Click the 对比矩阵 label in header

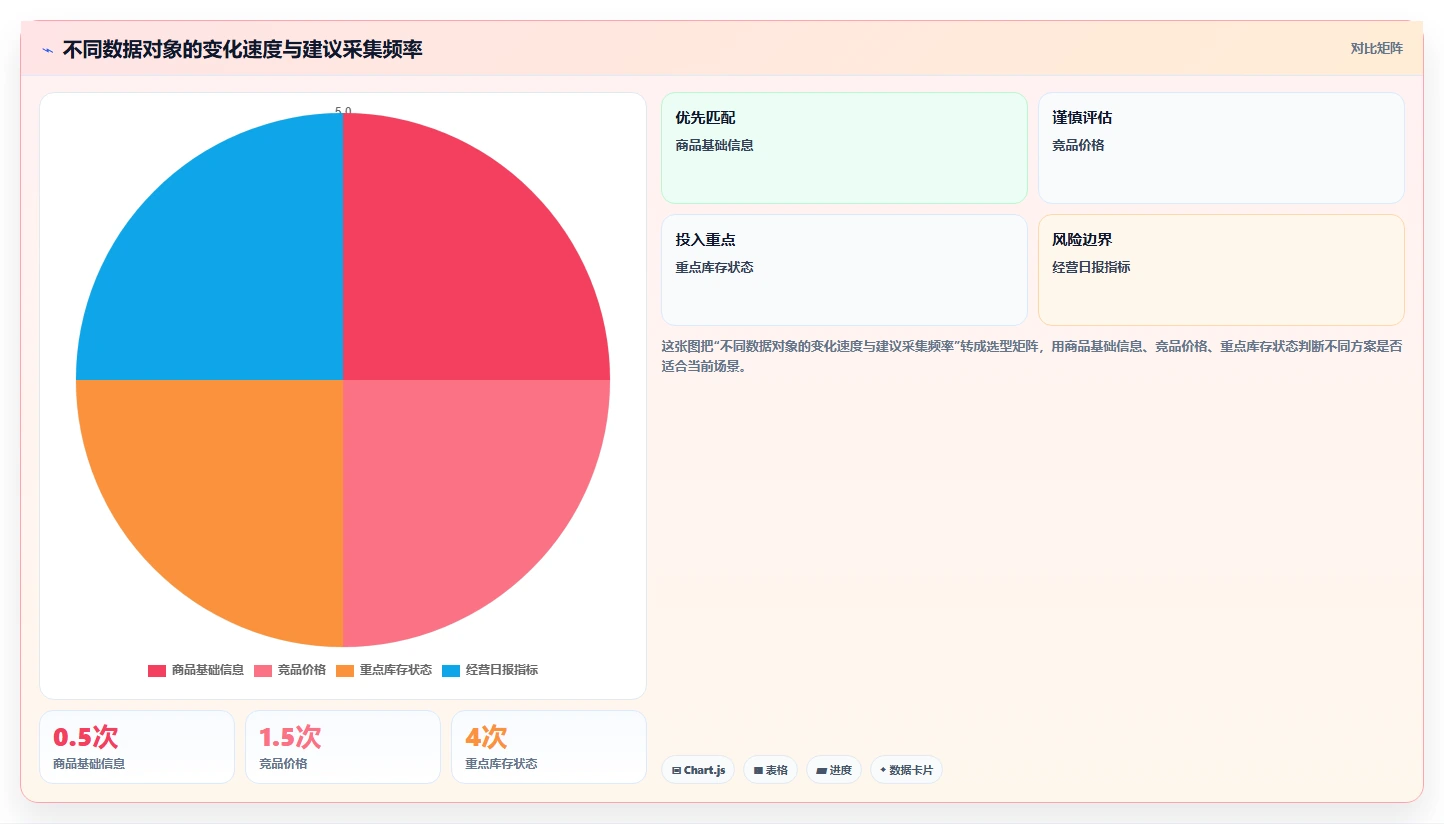click(1376, 48)
